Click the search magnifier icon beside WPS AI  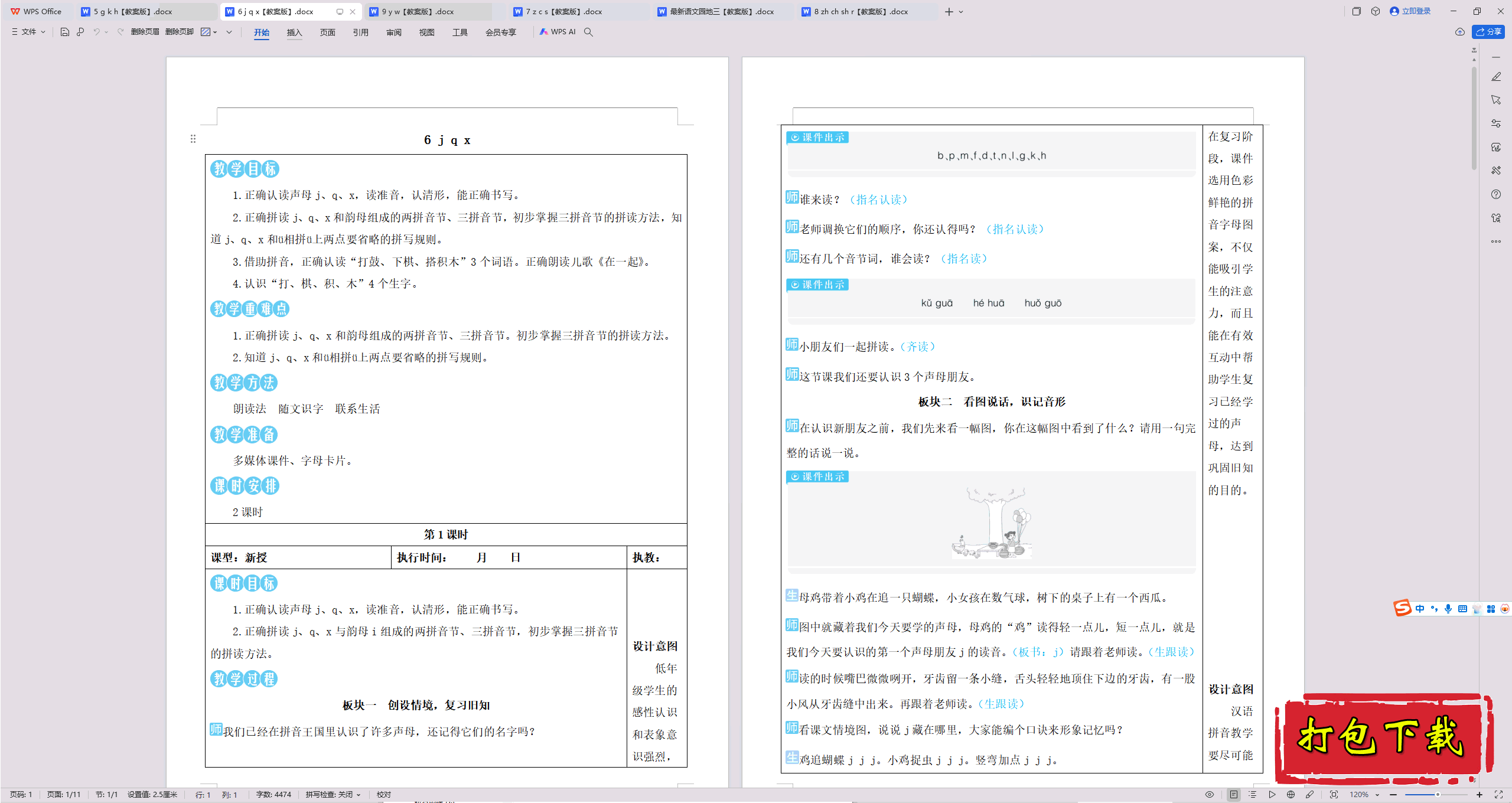tap(588, 32)
